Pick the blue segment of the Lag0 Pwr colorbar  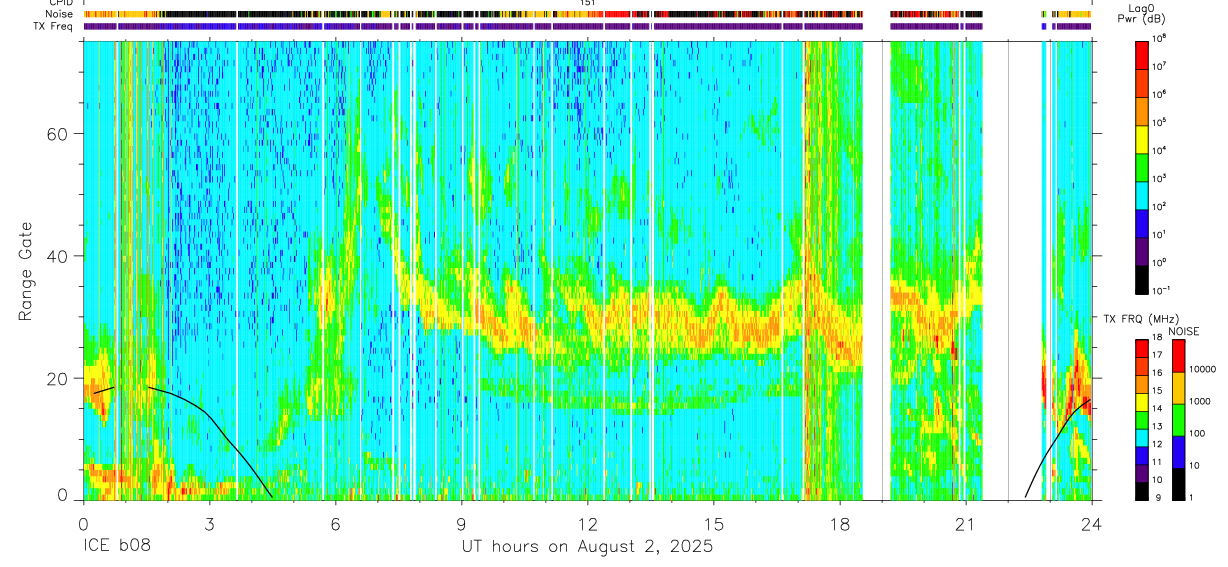coord(1142,222)
